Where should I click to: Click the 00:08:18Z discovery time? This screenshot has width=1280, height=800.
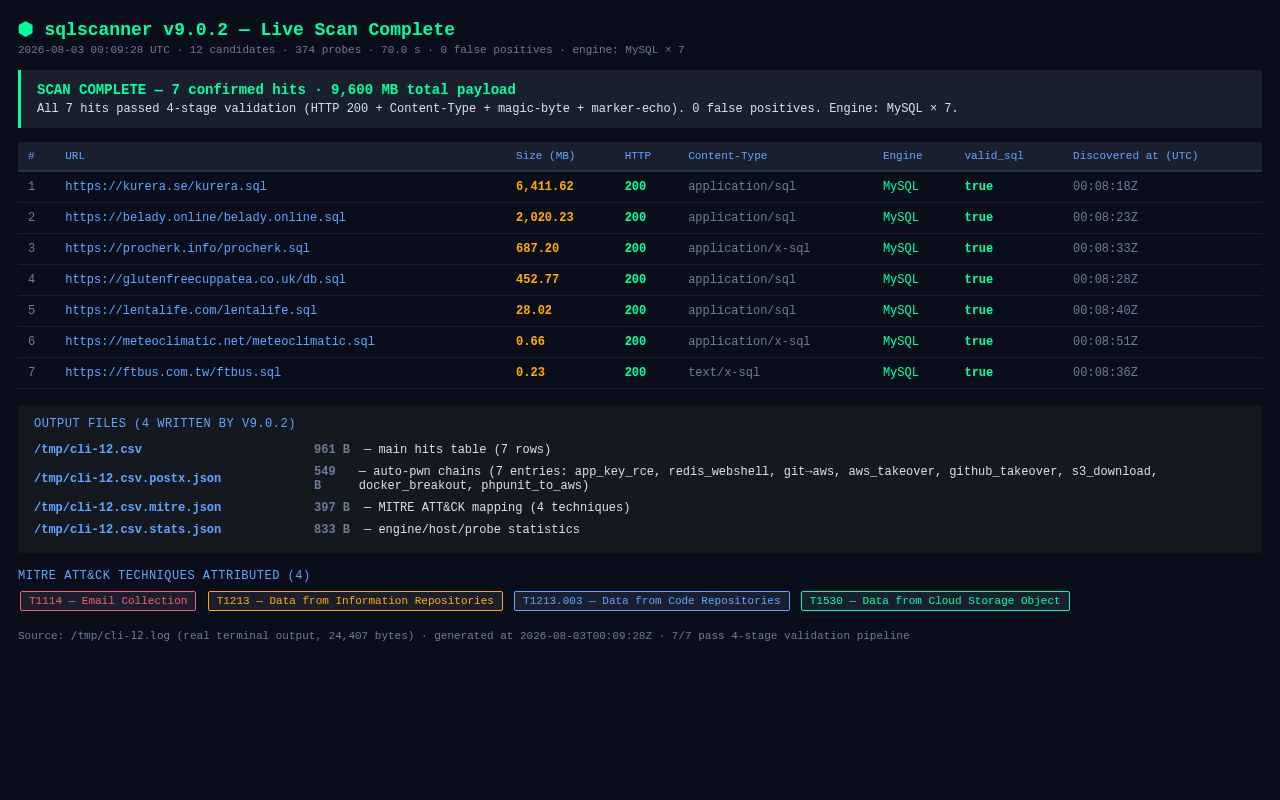tap(1105, 187)
